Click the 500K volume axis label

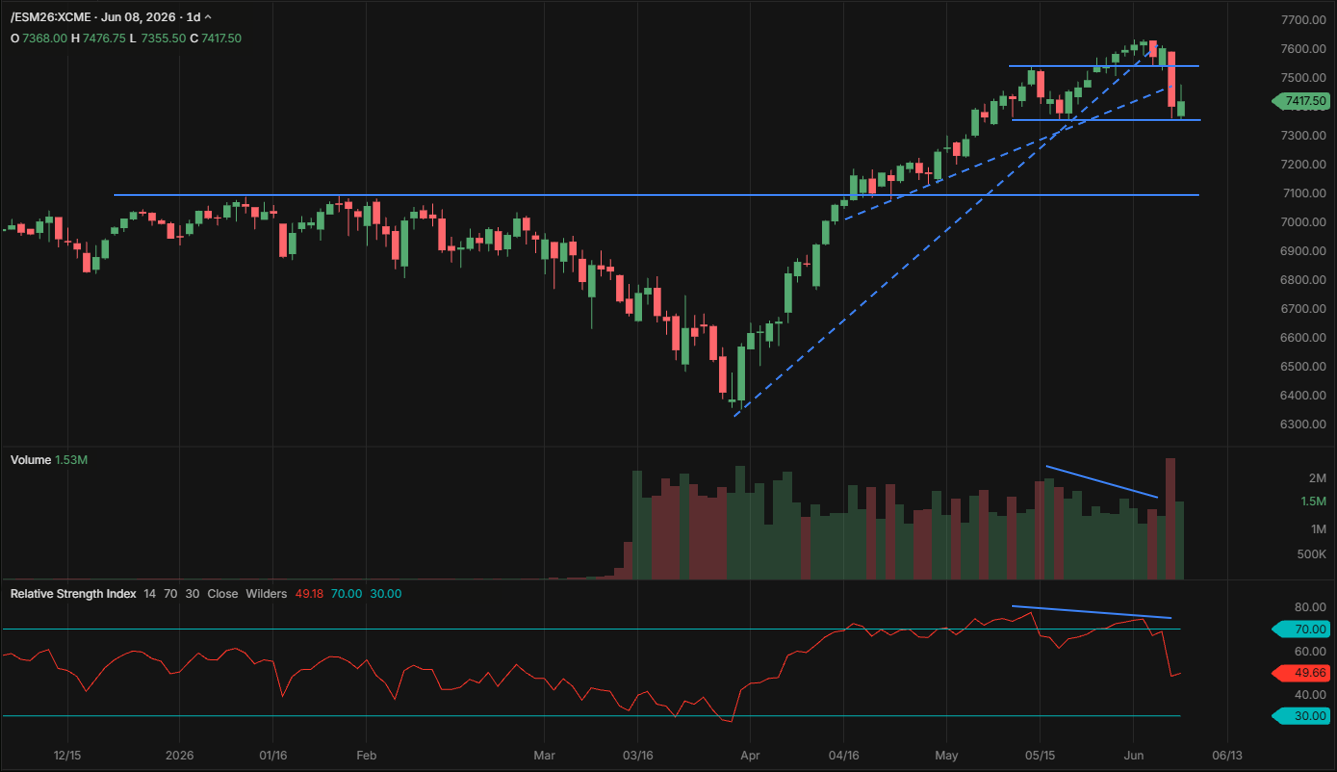click(x=1311, y=554)
